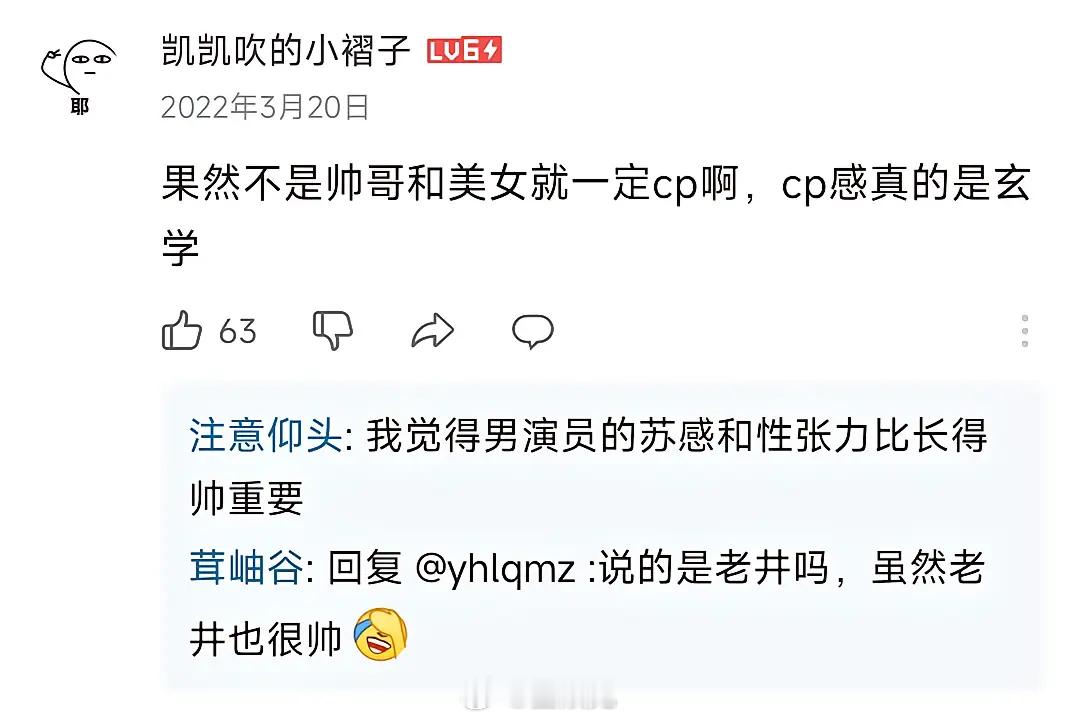The width and height of the screenshot is (1080, 721).
Task: Tap the date 2022年3月20日
Action: (265, 107)
